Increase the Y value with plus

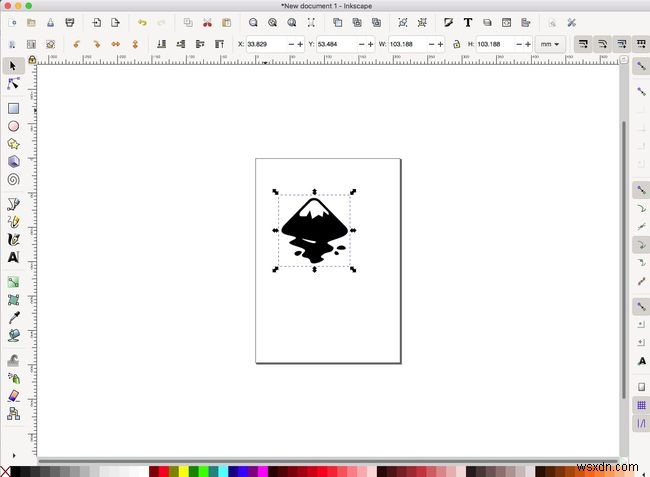coord(371,44)
